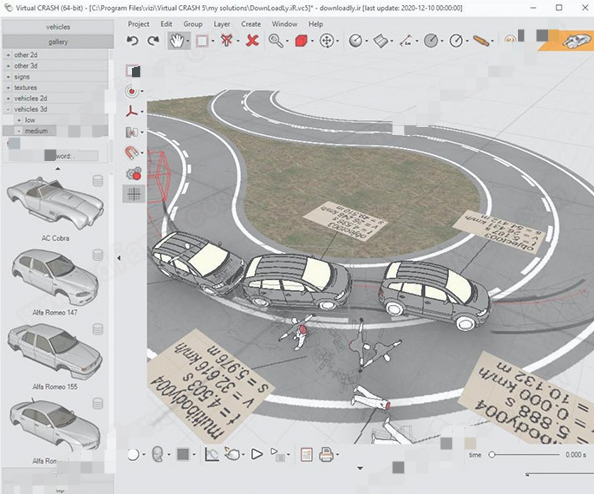
Task: Click the Undo arrow icon
Action: pyautogui.click(x=132, y=40)
